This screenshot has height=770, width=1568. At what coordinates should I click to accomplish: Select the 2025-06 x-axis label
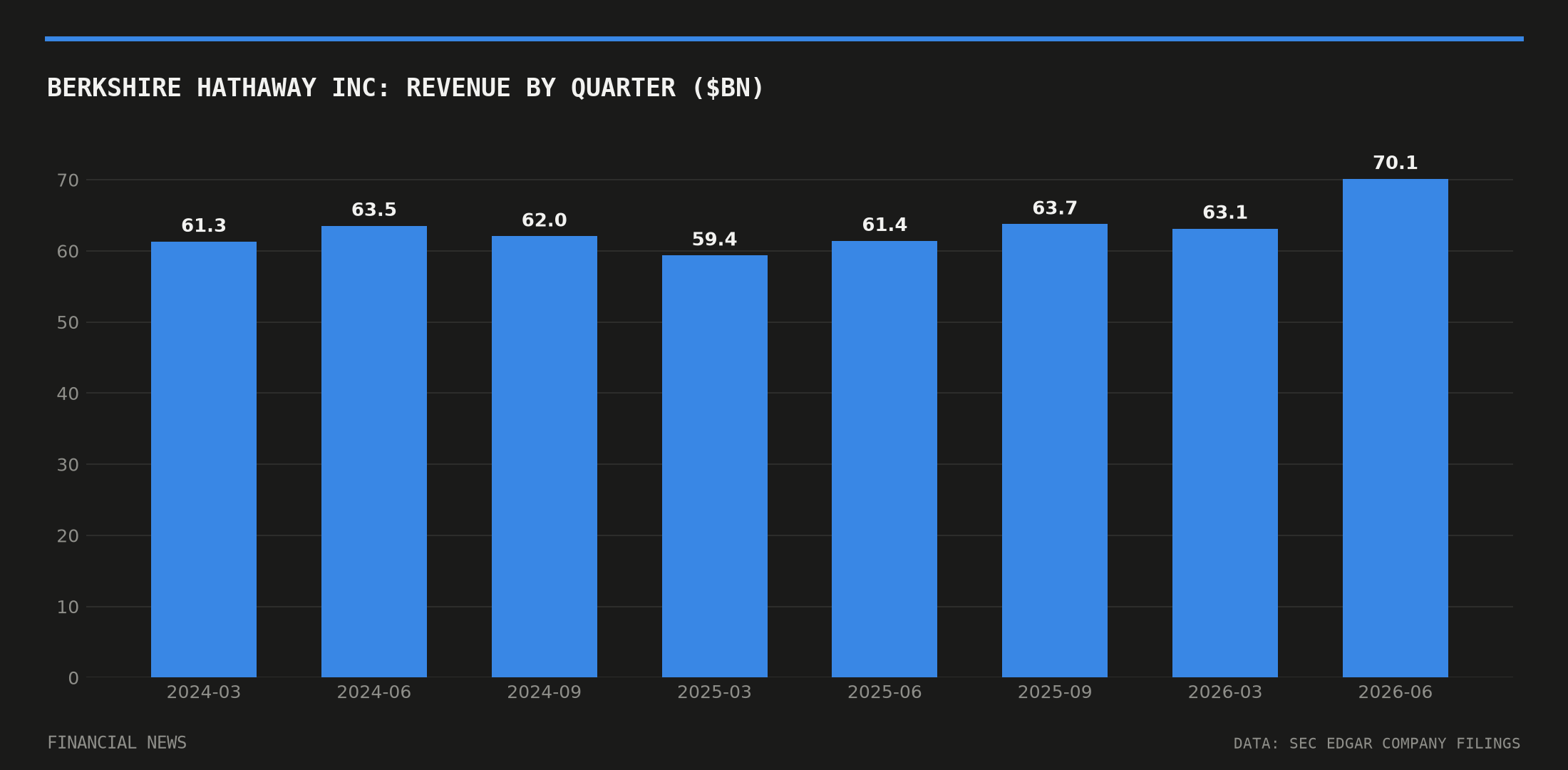(x=884, y=692)
